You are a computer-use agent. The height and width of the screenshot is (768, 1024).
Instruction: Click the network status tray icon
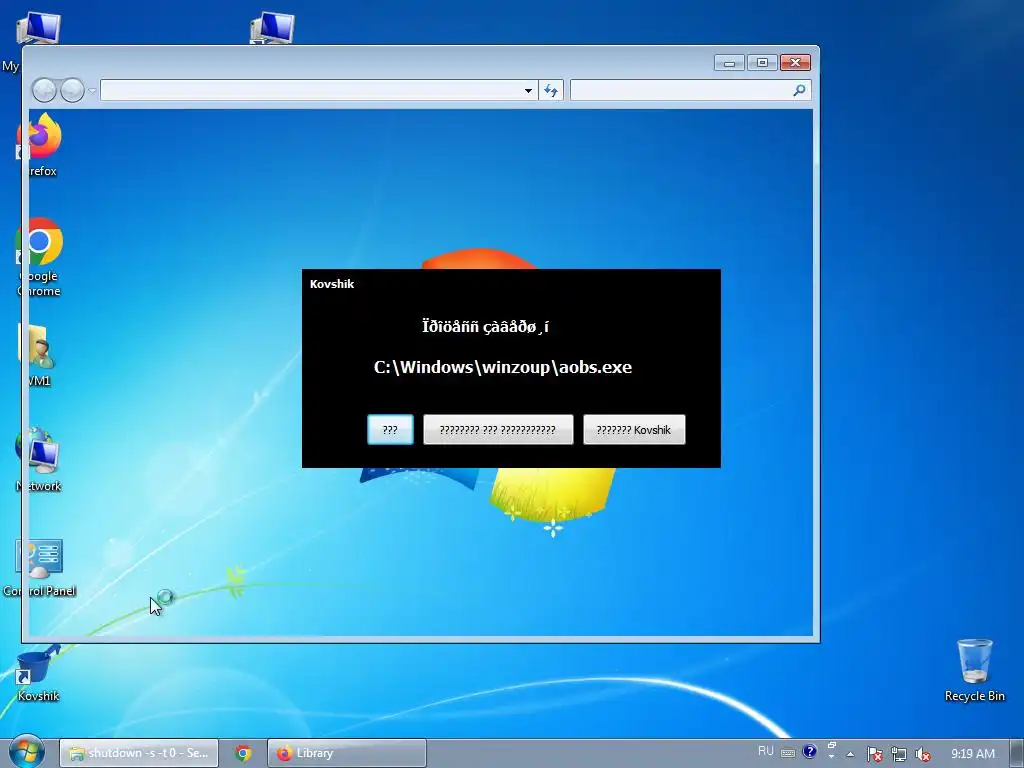(899, 754)
